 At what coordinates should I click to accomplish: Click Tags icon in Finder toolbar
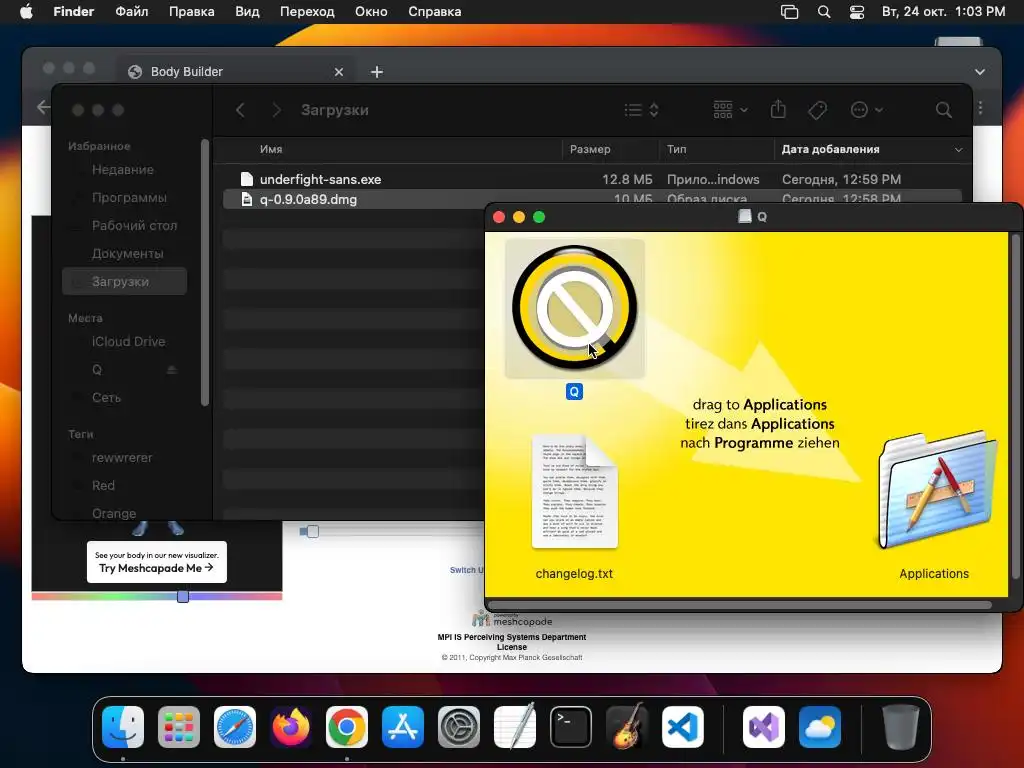(x=817, y=110)
